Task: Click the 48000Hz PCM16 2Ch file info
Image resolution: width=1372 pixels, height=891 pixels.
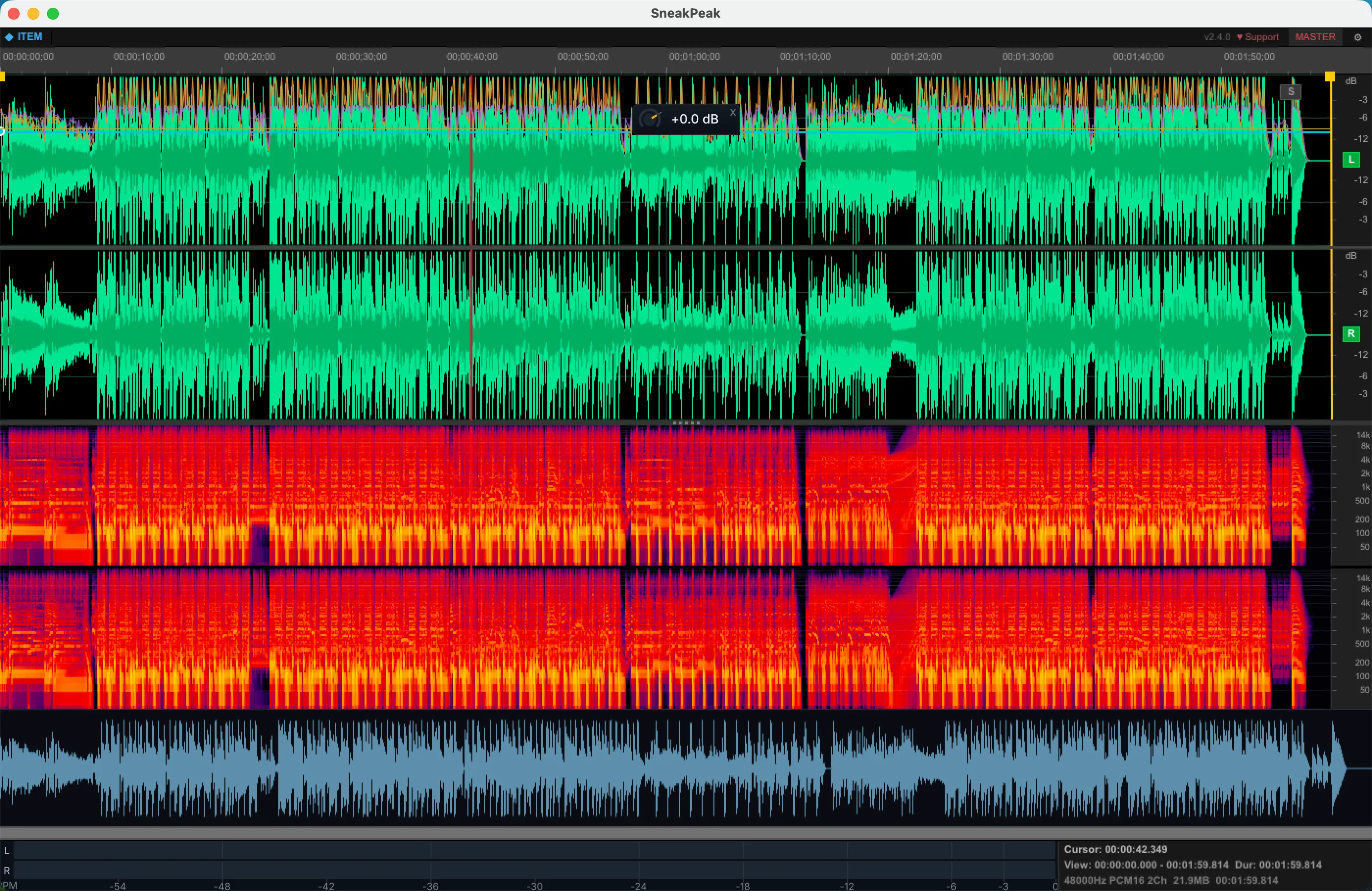Action: click(1115, 881)
